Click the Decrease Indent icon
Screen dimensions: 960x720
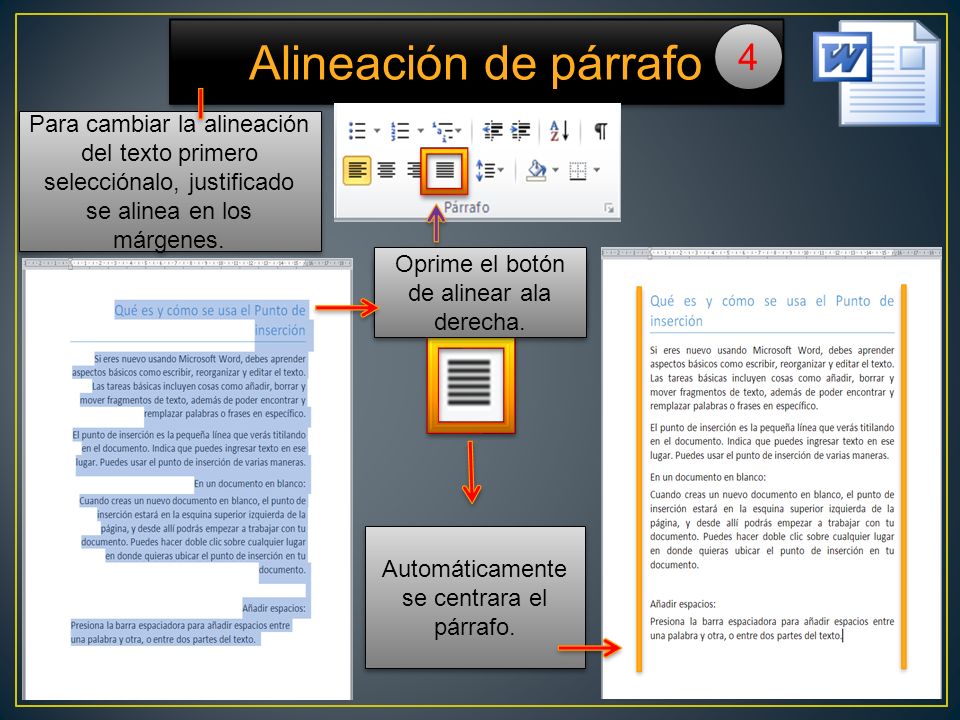(x=492, y=130)
